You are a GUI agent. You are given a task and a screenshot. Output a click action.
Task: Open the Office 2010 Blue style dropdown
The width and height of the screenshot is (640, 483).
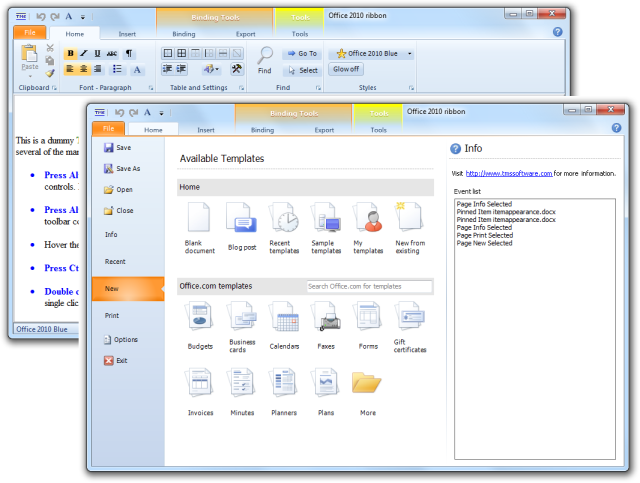409,53
